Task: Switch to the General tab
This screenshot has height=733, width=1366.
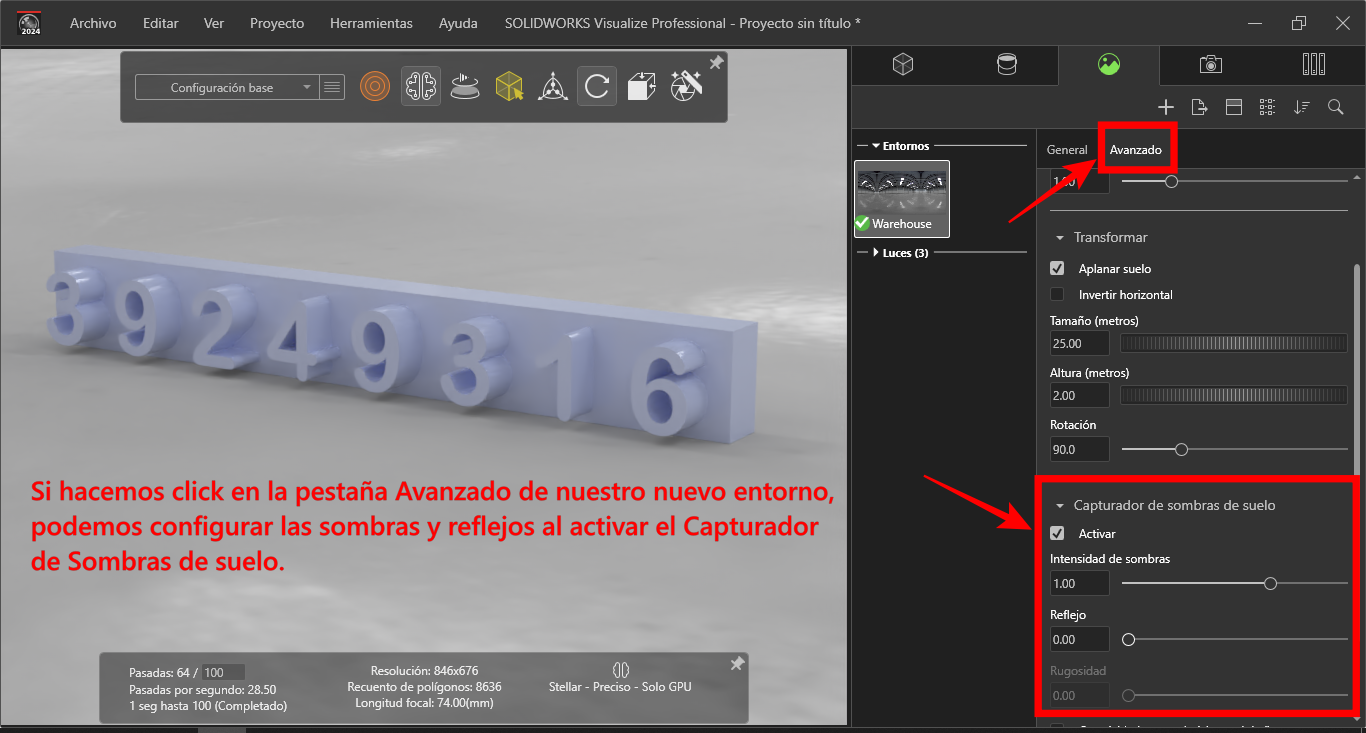Action: point(1066,150)
